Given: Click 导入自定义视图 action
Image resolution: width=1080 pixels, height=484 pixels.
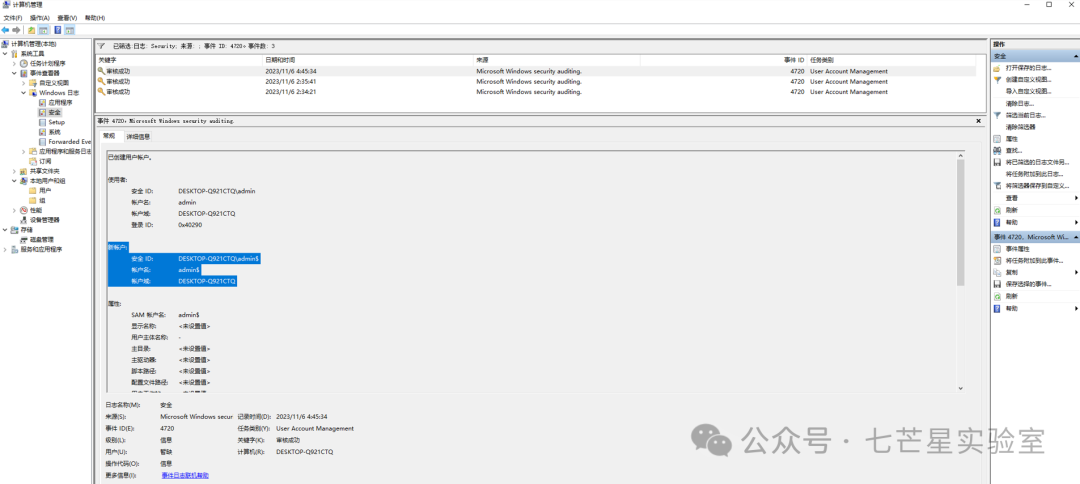Looking at the screenshot, I should click(1028, 92).
